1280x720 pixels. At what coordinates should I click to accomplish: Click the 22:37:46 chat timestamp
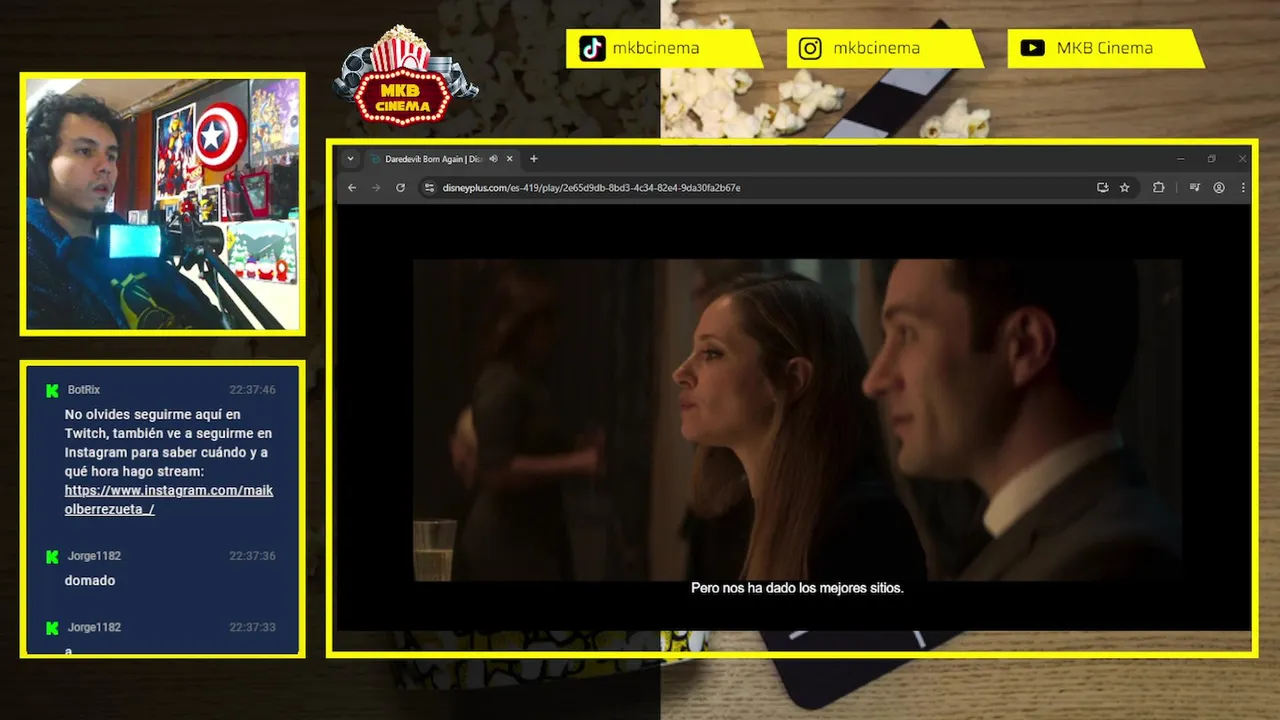[x=252, y=390]
